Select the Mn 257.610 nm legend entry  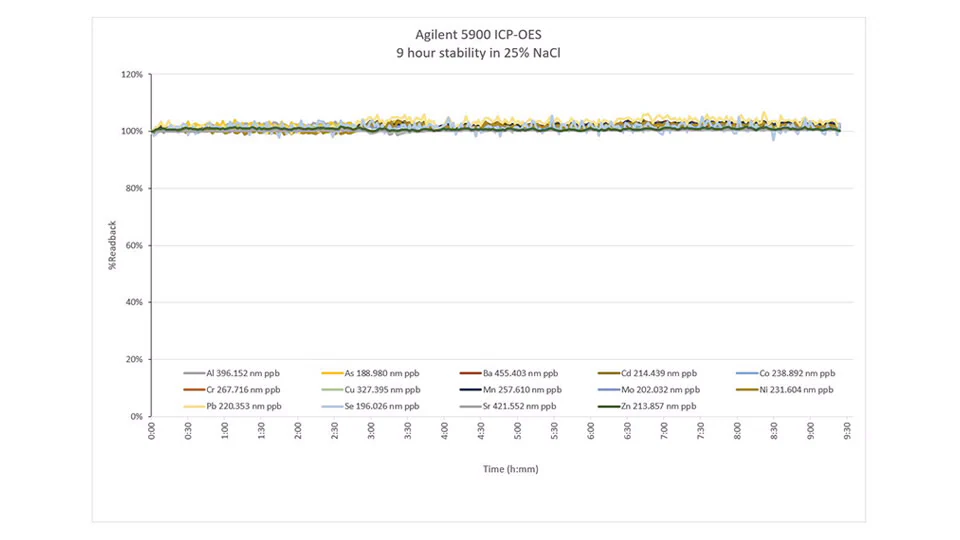click(x=518, y=390)
